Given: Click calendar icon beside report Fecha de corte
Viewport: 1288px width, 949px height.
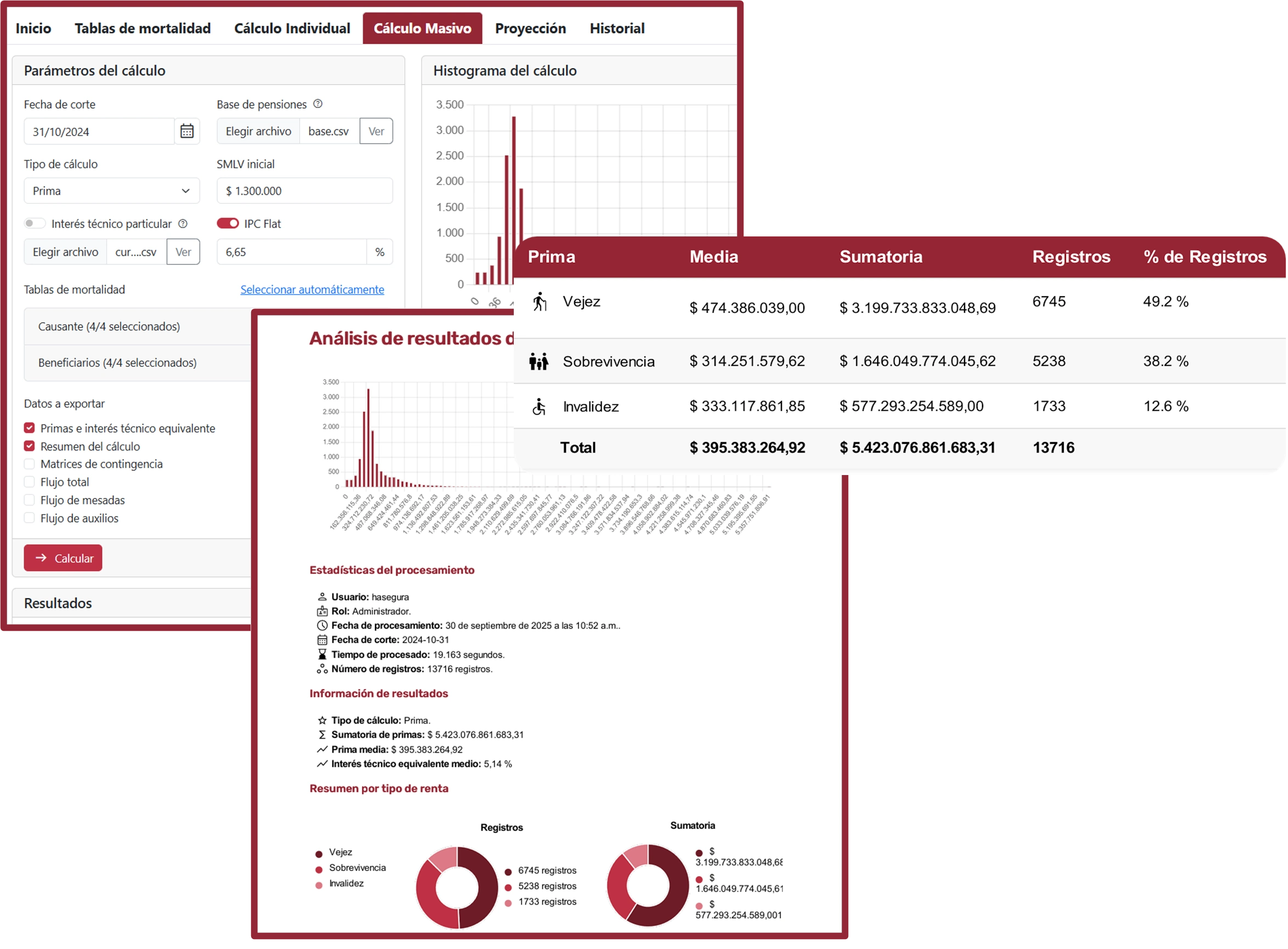Looking at the screenshot, I should pos(323,641).
